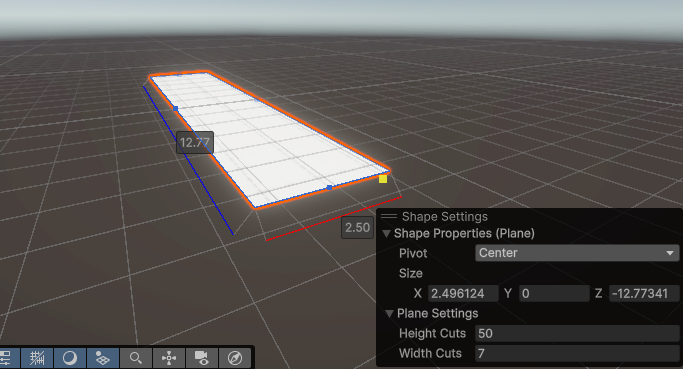This screenshot has width=683, height=369.
Task: Select blue handle on plane's front edge
Action: point(330,188)
